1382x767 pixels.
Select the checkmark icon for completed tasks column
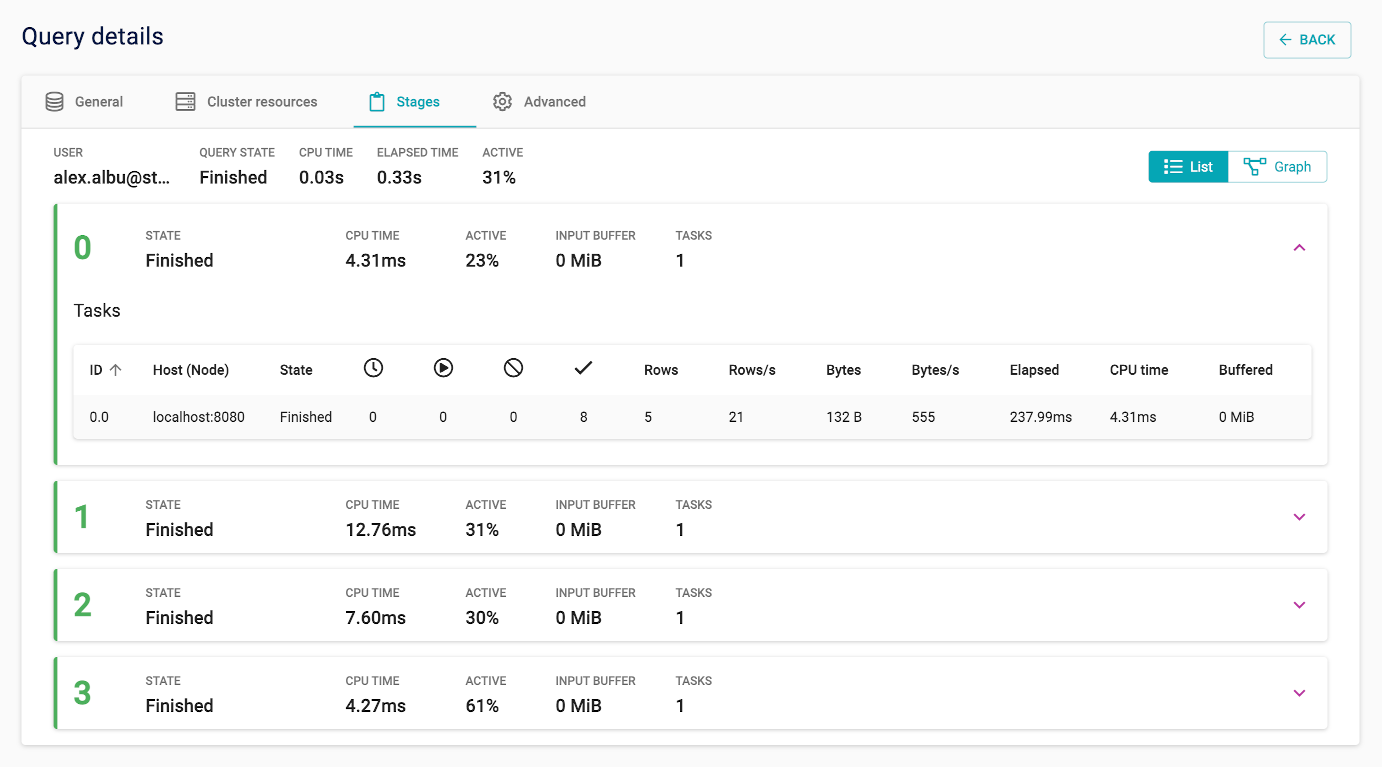pos(583,367)
